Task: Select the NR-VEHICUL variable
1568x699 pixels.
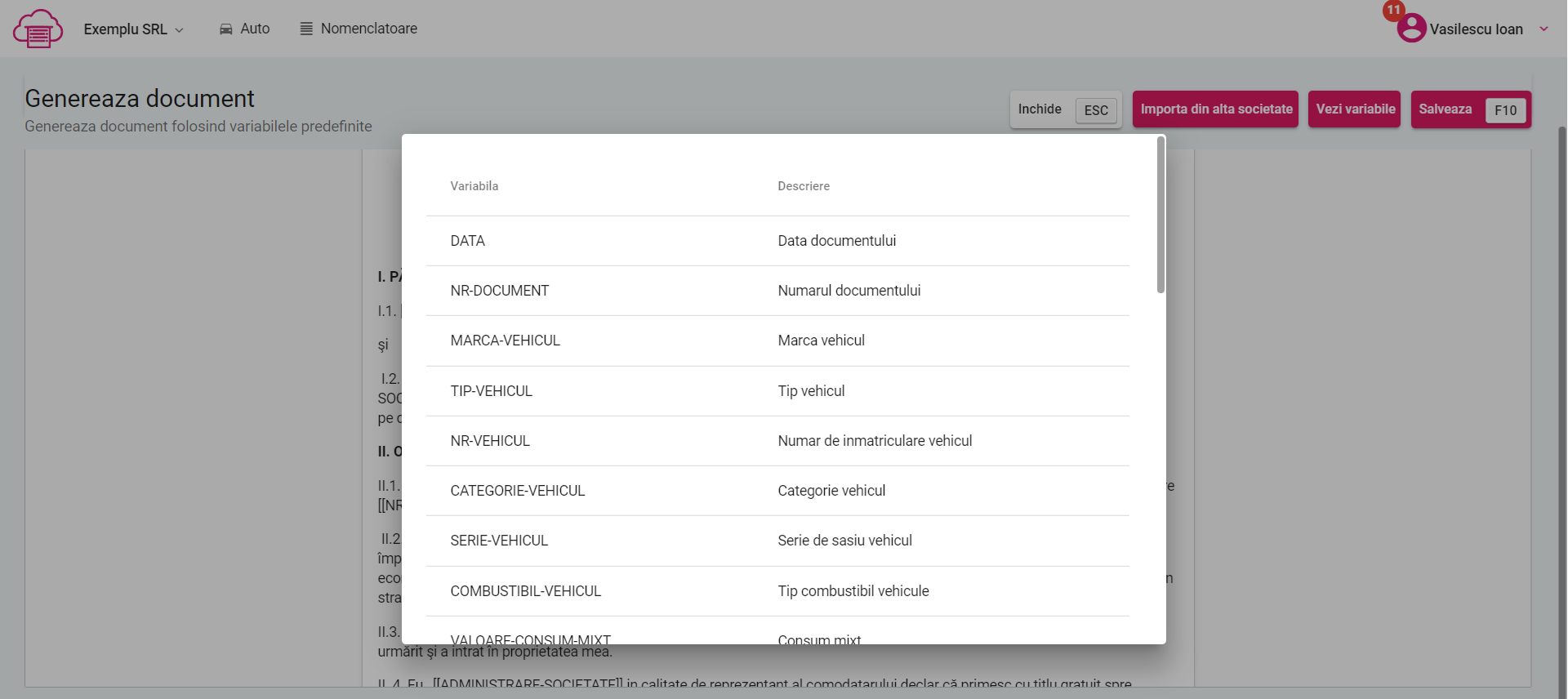Action: tap(490, 441)
